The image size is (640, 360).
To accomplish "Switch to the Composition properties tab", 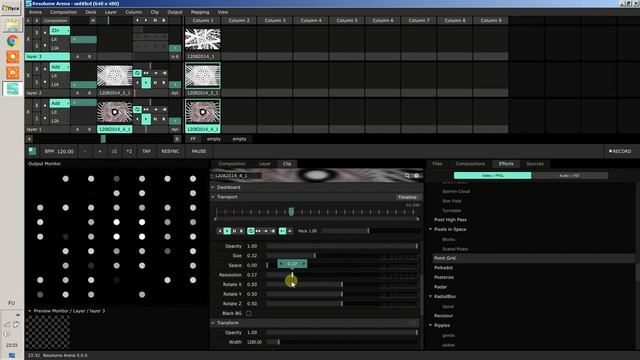I will pos(232,164).
